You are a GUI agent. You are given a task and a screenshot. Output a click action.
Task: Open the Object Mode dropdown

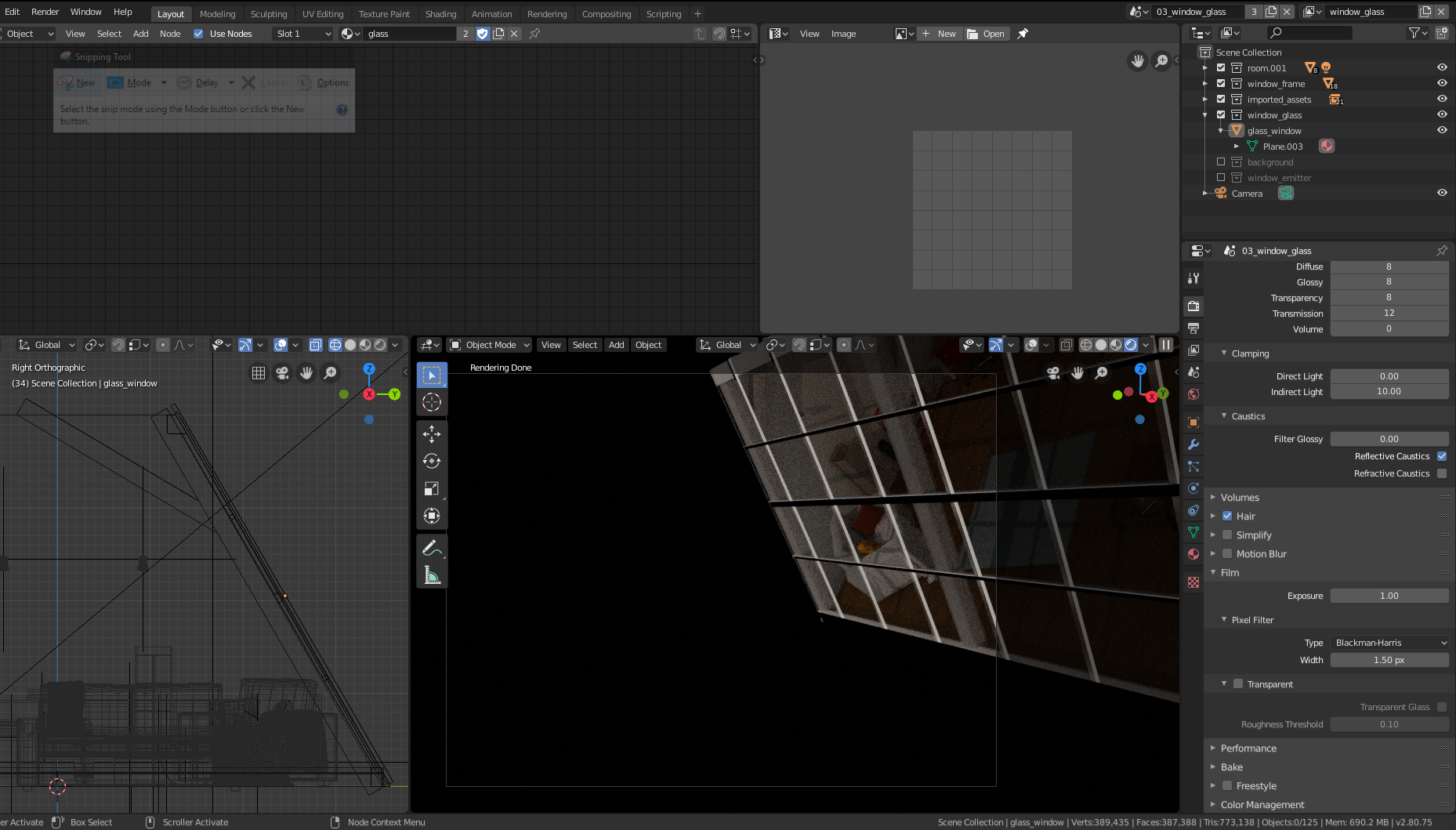pos(488,344)
